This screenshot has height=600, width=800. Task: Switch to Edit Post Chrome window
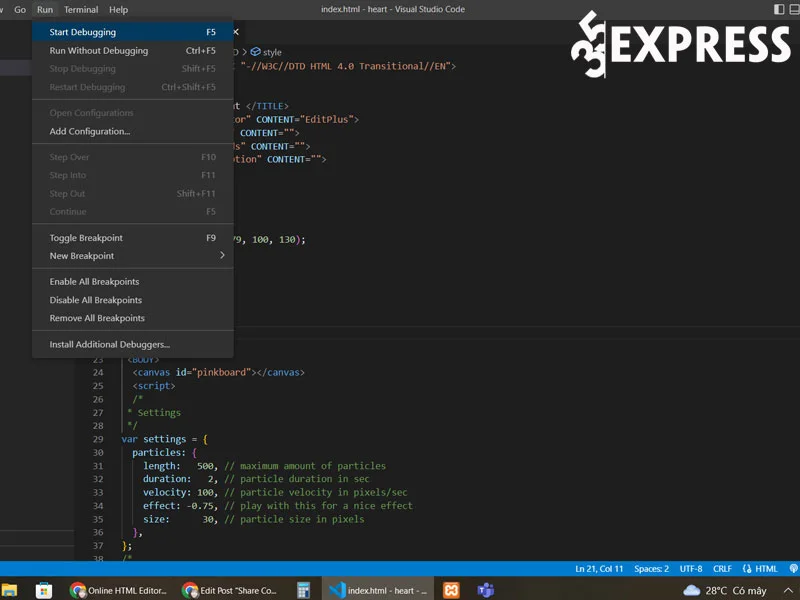pos(230,590)
